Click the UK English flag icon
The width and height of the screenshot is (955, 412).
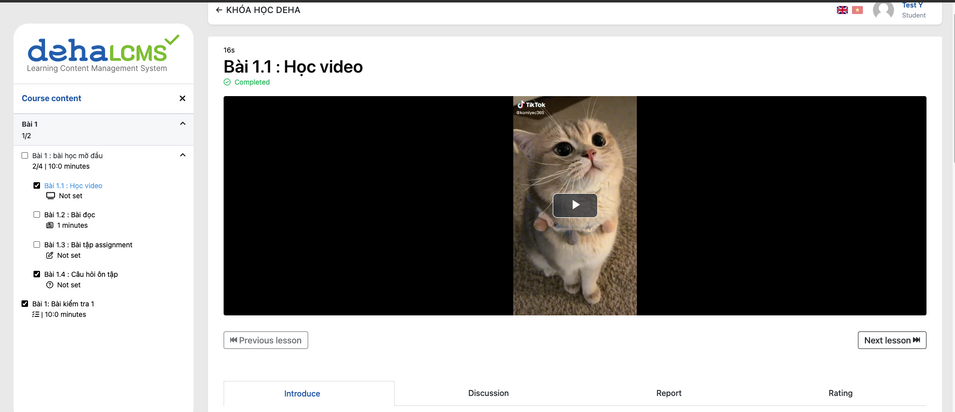pyautogui.click(x=842, y=10)
